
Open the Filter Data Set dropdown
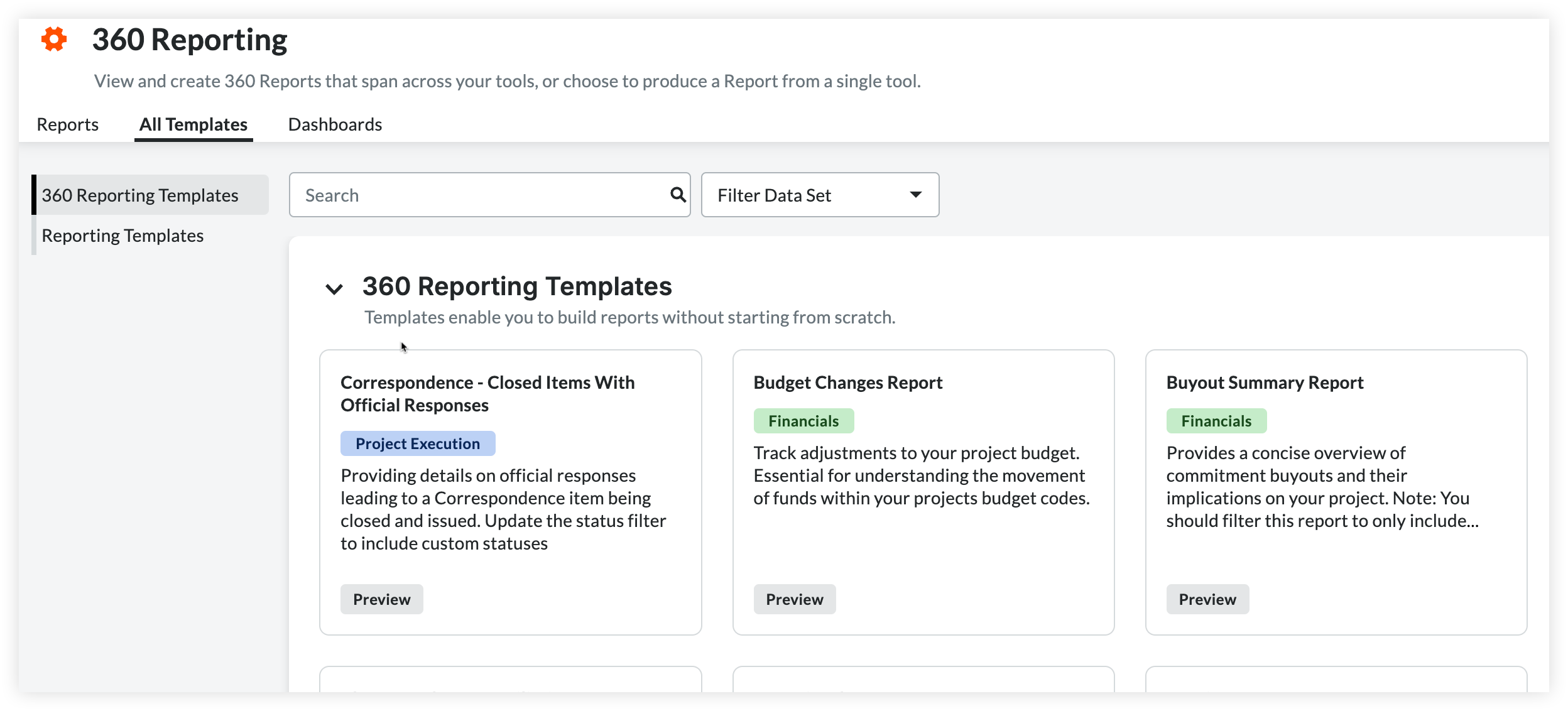(819, 195)
